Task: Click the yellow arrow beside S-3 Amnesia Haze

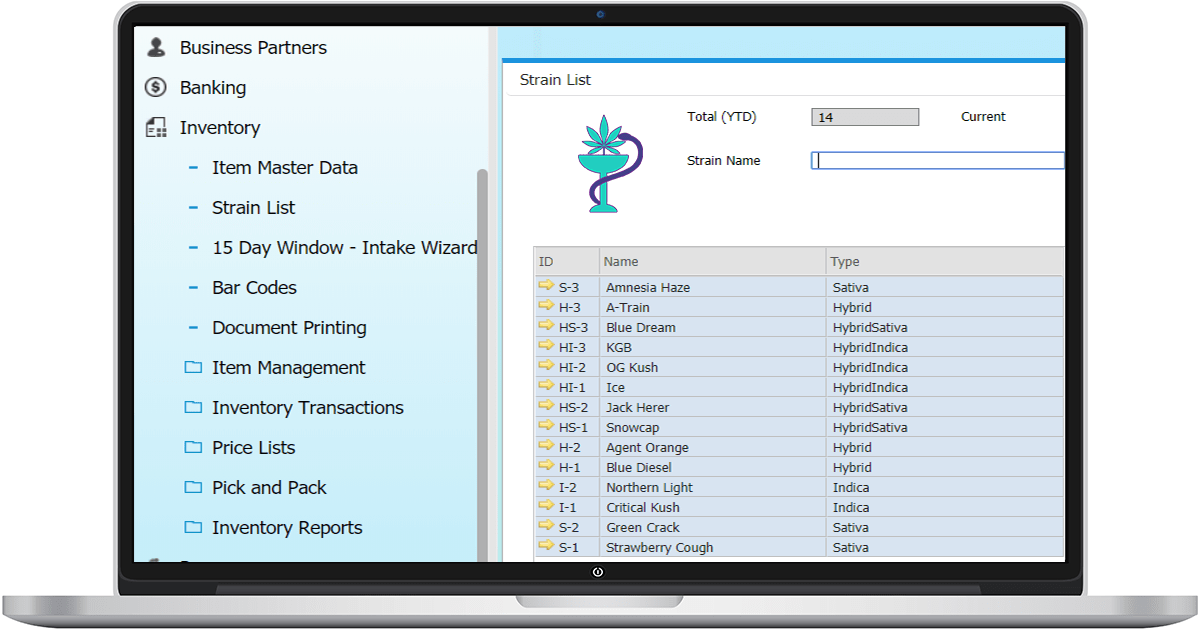Action: [546, 286]
